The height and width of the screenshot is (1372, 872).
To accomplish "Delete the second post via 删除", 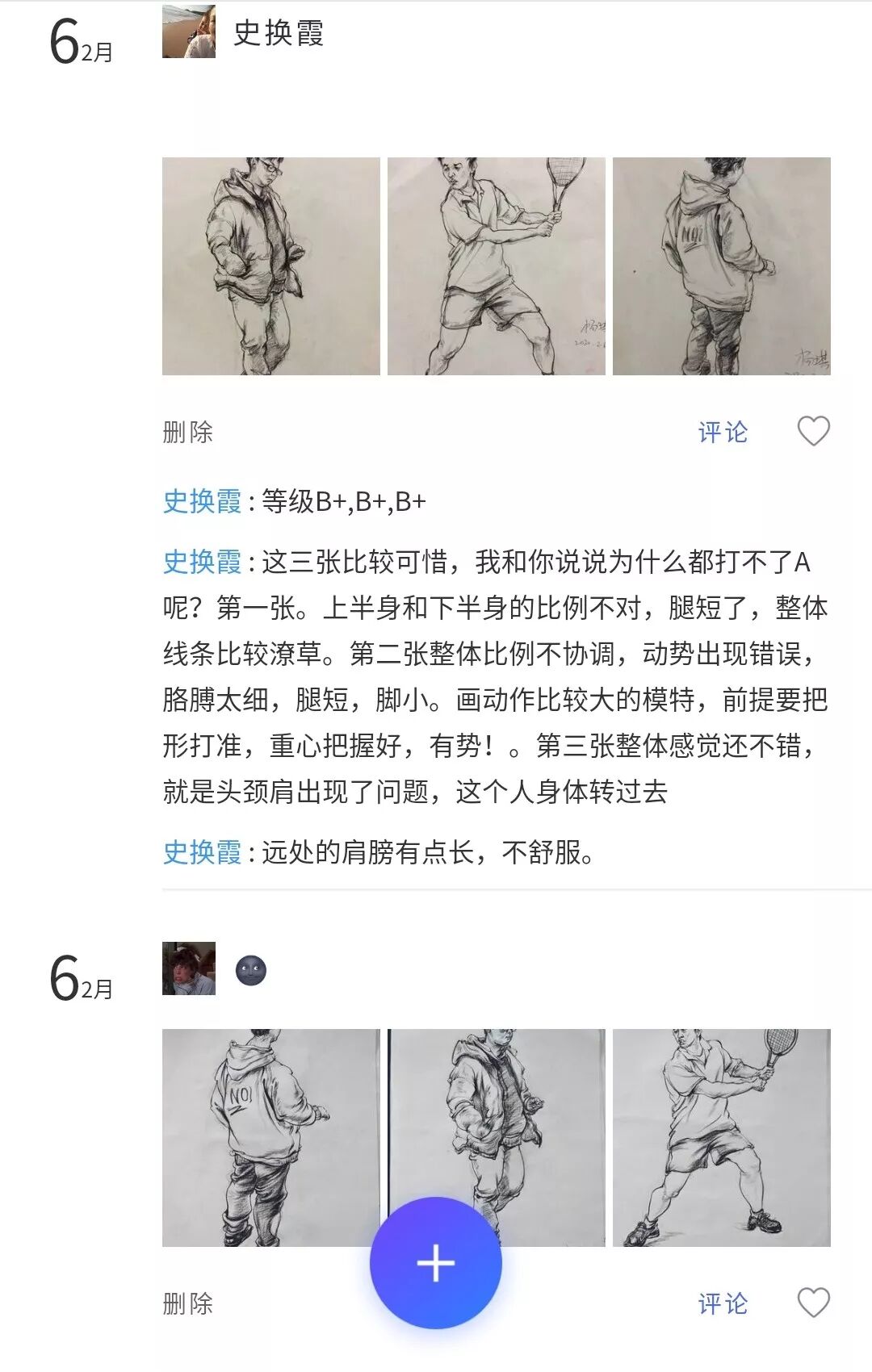I will point(187,1304).
